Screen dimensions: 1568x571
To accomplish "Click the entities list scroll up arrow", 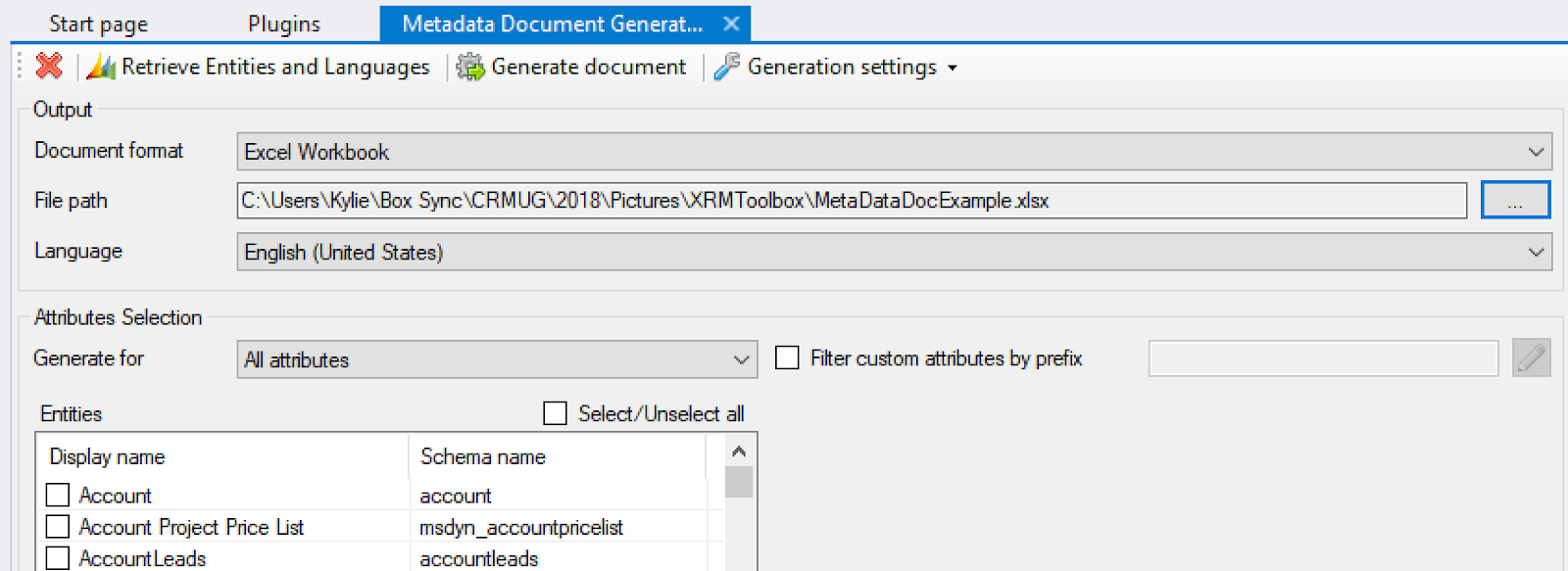I will pos(739,452).
